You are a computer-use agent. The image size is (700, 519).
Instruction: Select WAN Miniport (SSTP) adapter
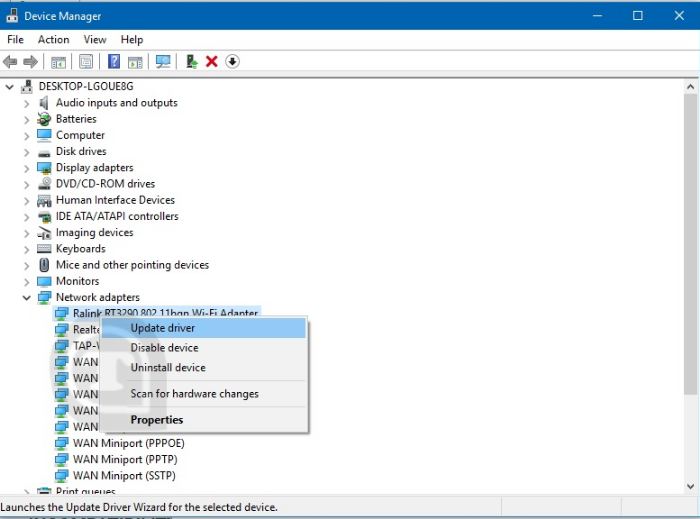(124, 475)
